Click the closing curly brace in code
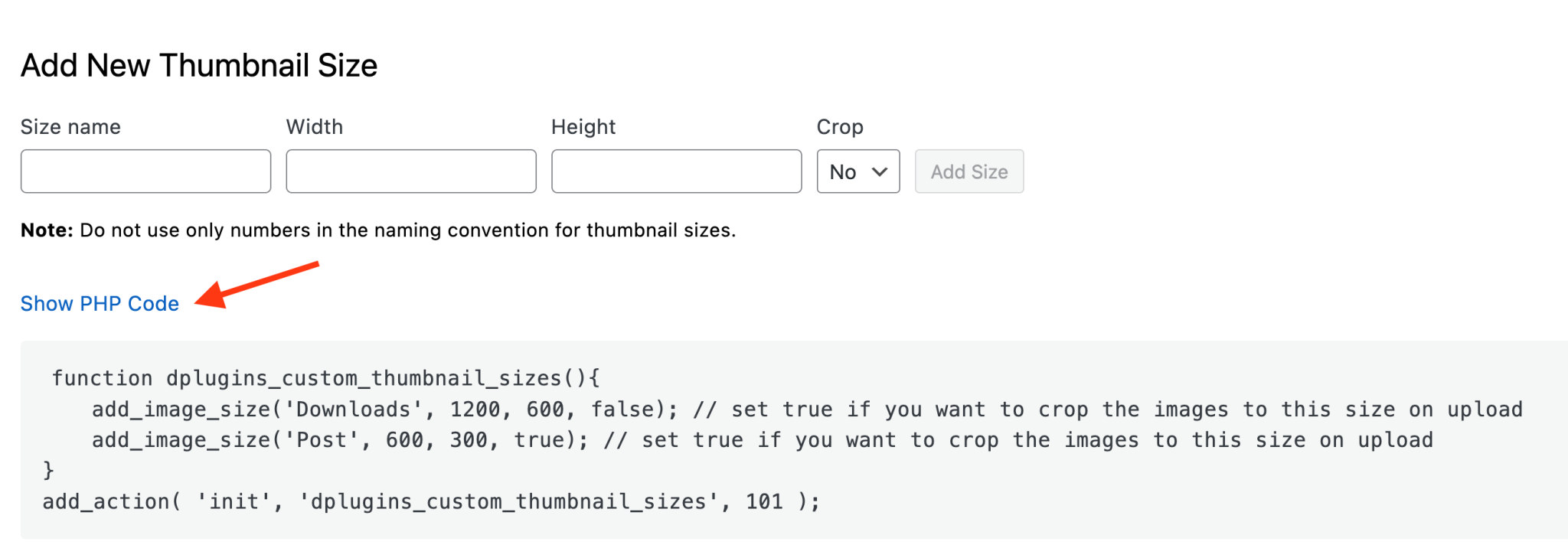1568x558 pixels. (x=48, y=471)
